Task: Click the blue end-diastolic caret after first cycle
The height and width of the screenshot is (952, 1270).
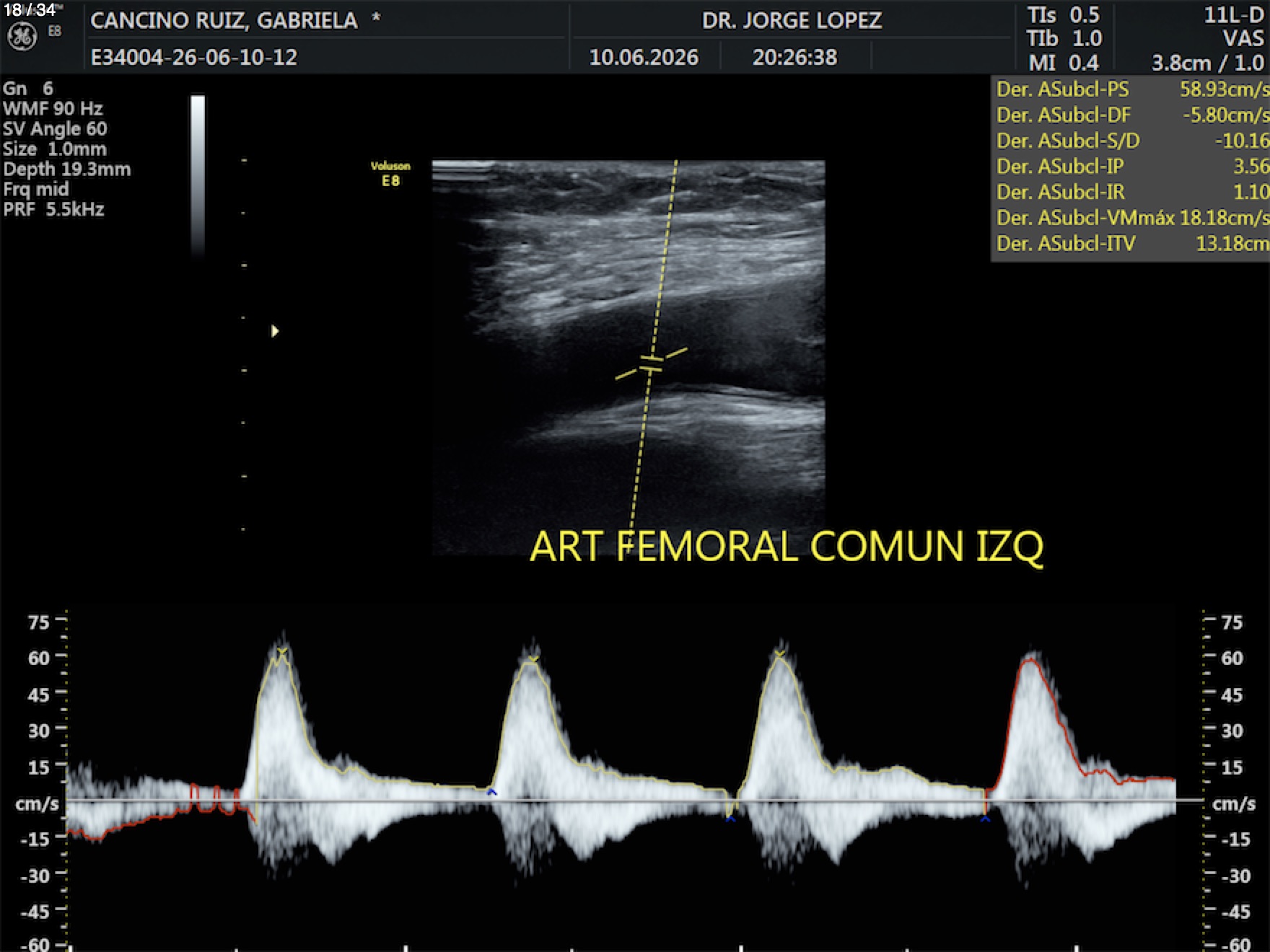Action: click(492, 792)
